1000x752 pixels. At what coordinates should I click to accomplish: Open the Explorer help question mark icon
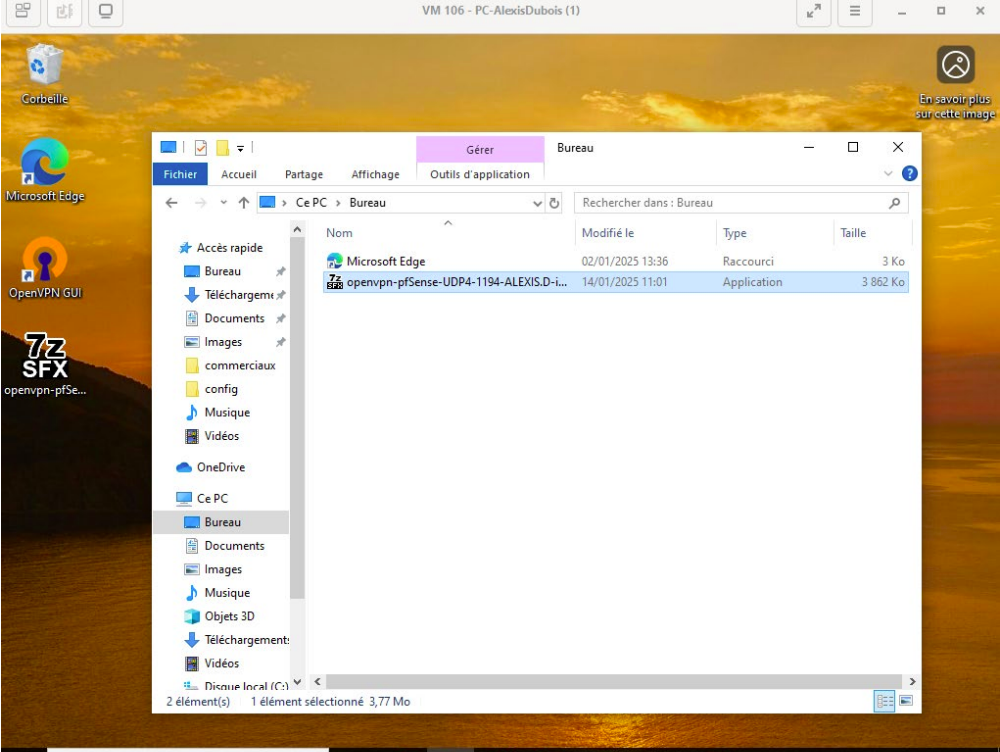909,173
